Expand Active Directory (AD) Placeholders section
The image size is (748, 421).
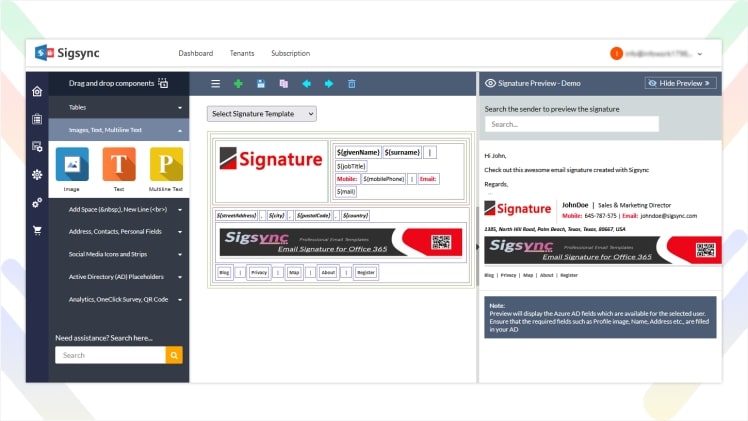(119, 277)
